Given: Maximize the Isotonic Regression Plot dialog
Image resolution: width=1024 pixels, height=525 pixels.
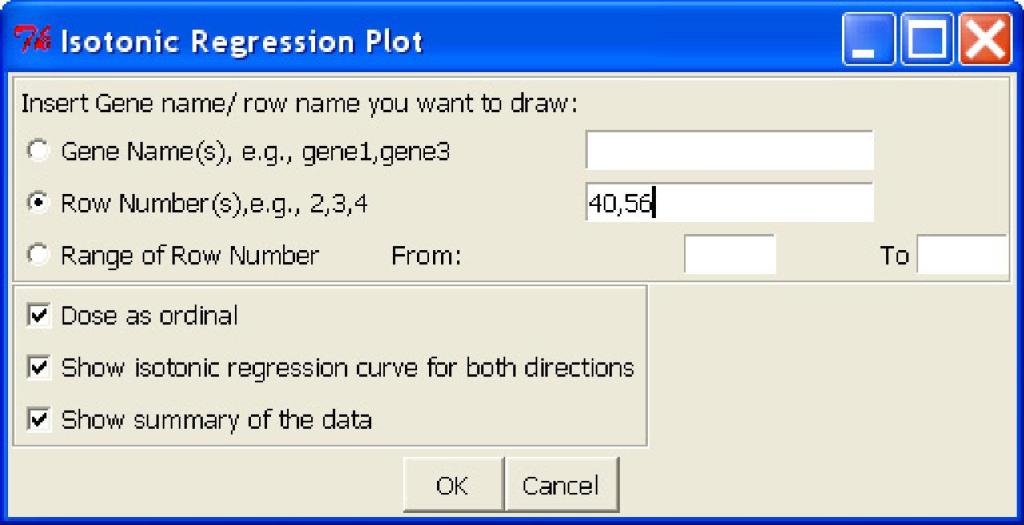Looking at the screenshot, I should click(x=926, y=42).
